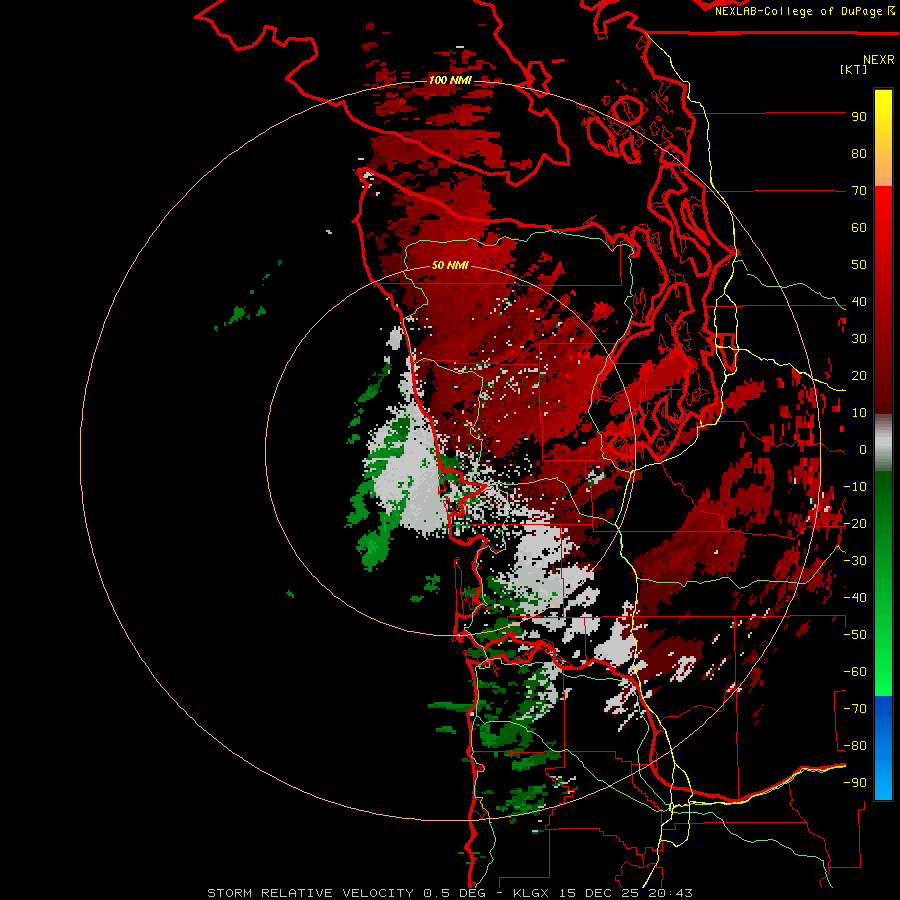Pick the 10 knot value on scale
Image resolution: width=900 pixels, height=900 pixels.
click(859, 413)
